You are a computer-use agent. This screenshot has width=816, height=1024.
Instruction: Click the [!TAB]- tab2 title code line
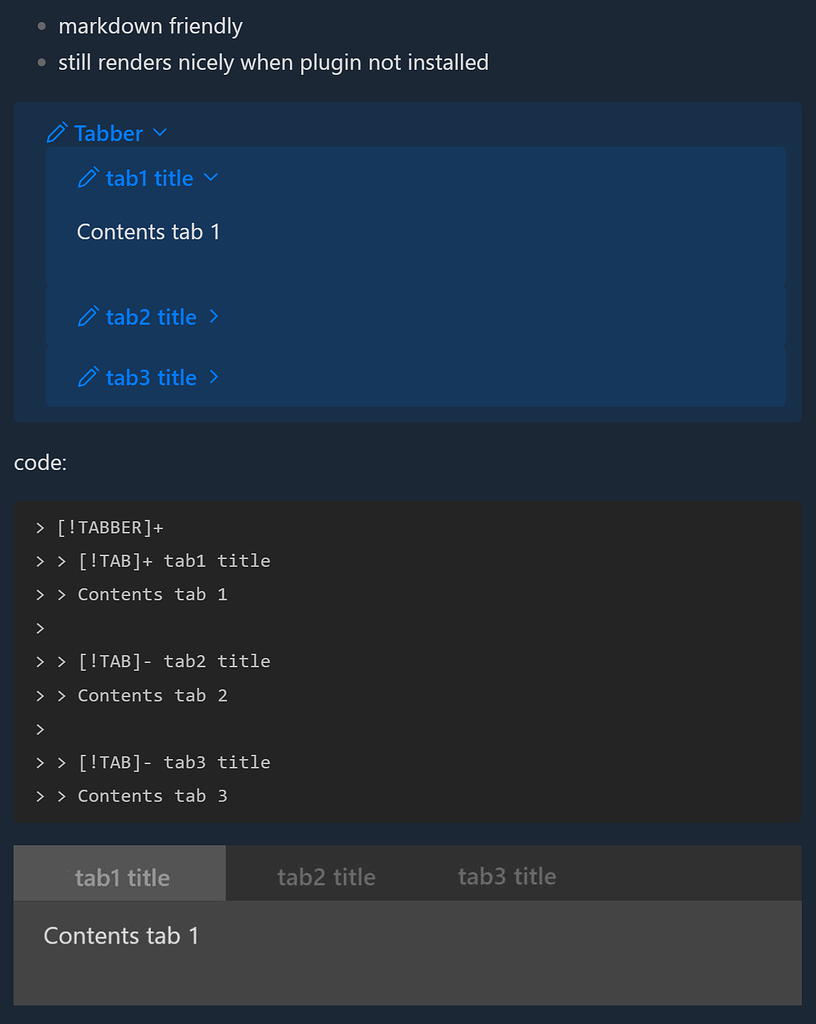coord(175,661)
